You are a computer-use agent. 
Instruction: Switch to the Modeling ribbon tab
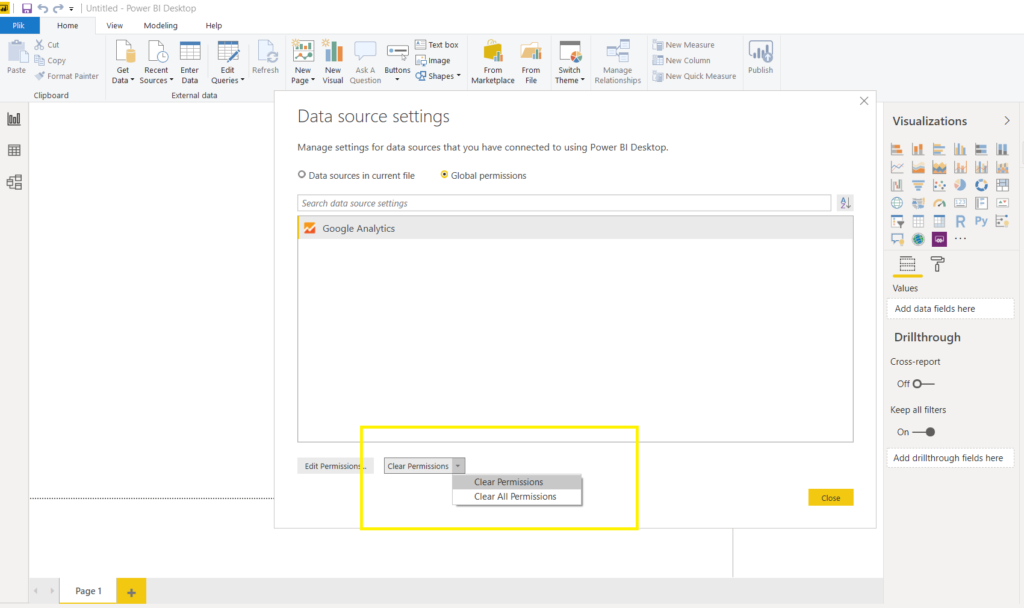pos(161,25)
